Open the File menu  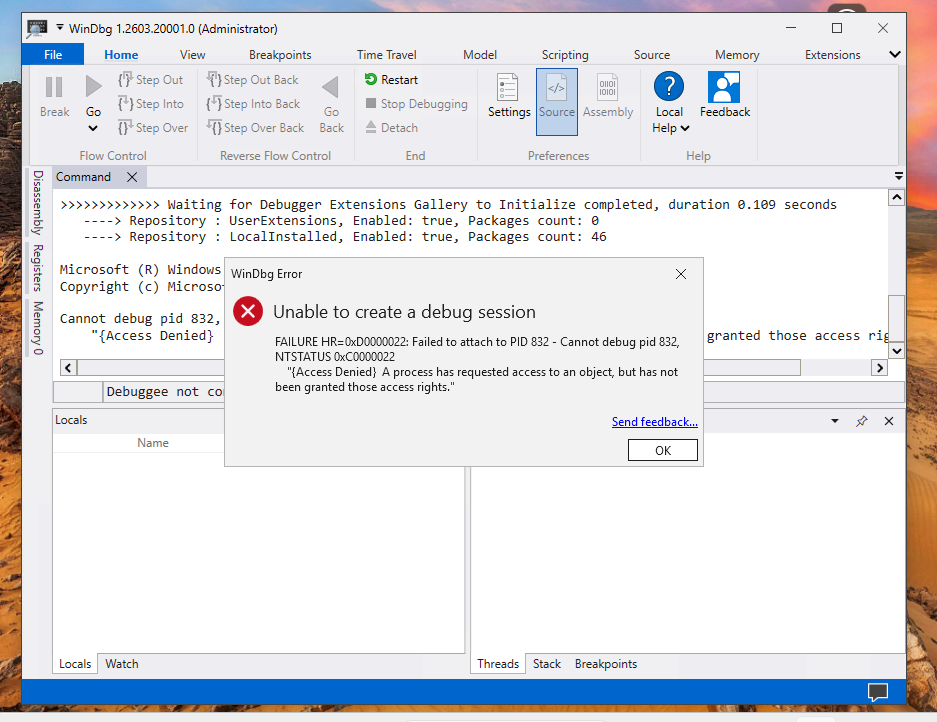pyautogui.click(x=53, y=54)
